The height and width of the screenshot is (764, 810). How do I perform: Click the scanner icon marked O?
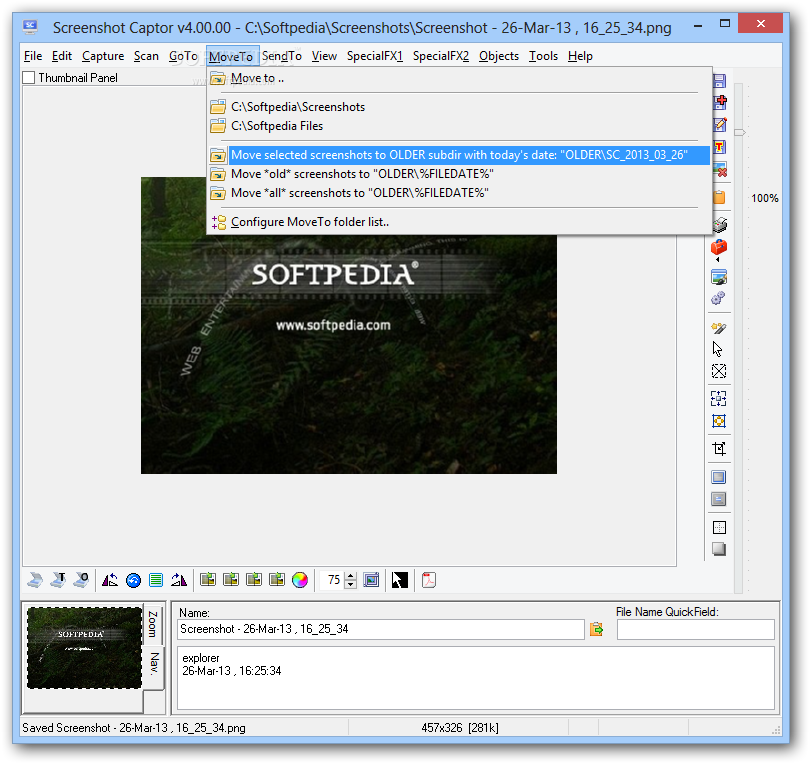81,580
